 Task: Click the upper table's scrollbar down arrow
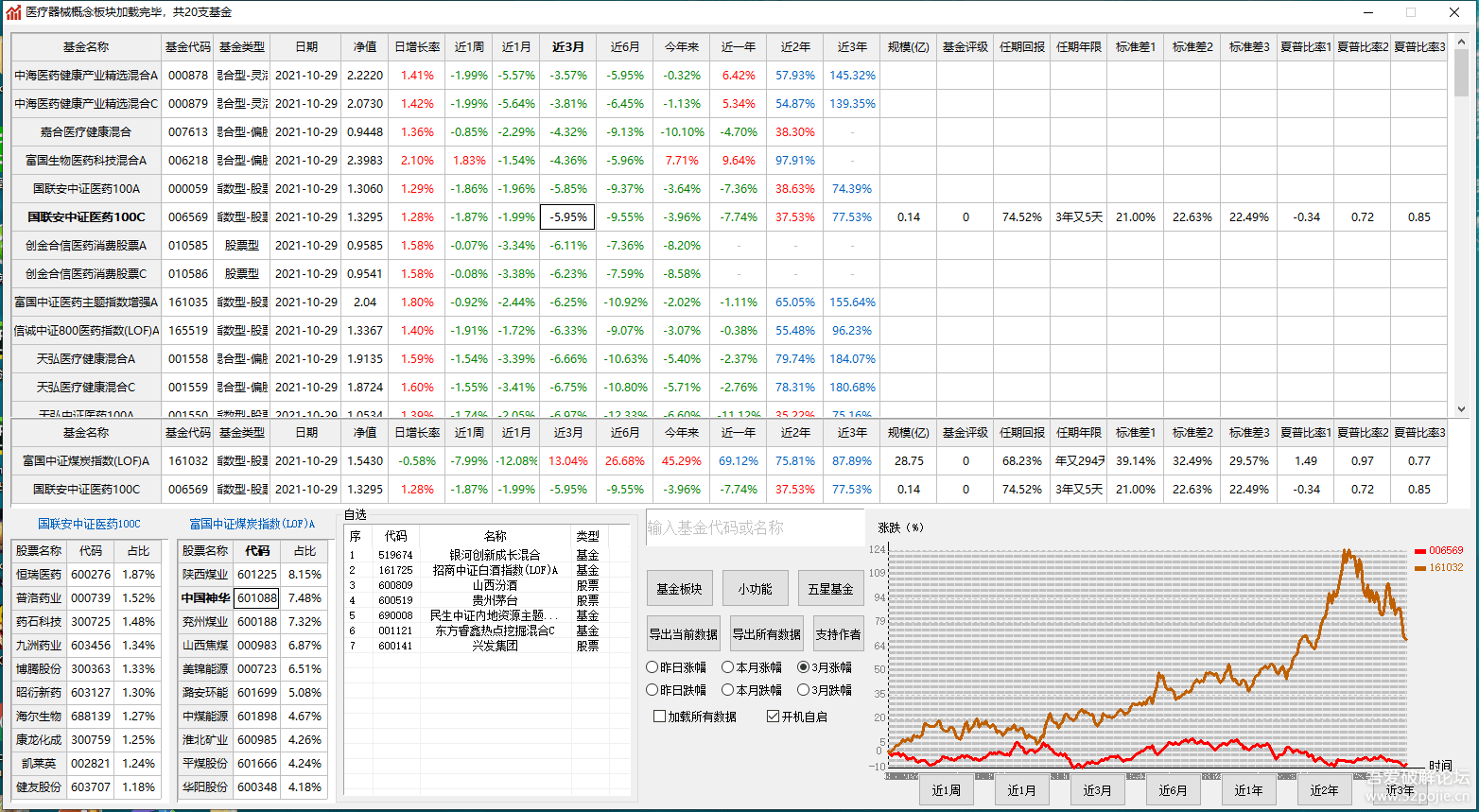pyautogui.click(x=1461, y=409)
